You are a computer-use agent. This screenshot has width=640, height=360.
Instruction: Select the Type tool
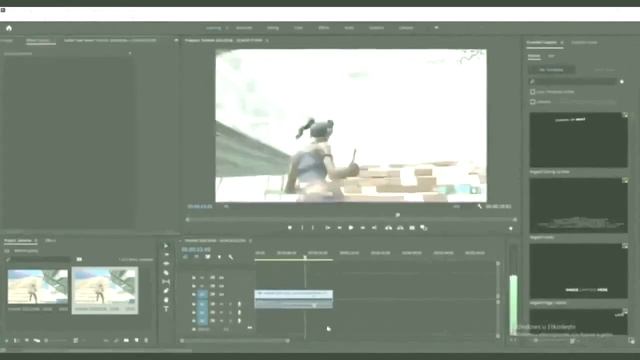tap(166, 309)
